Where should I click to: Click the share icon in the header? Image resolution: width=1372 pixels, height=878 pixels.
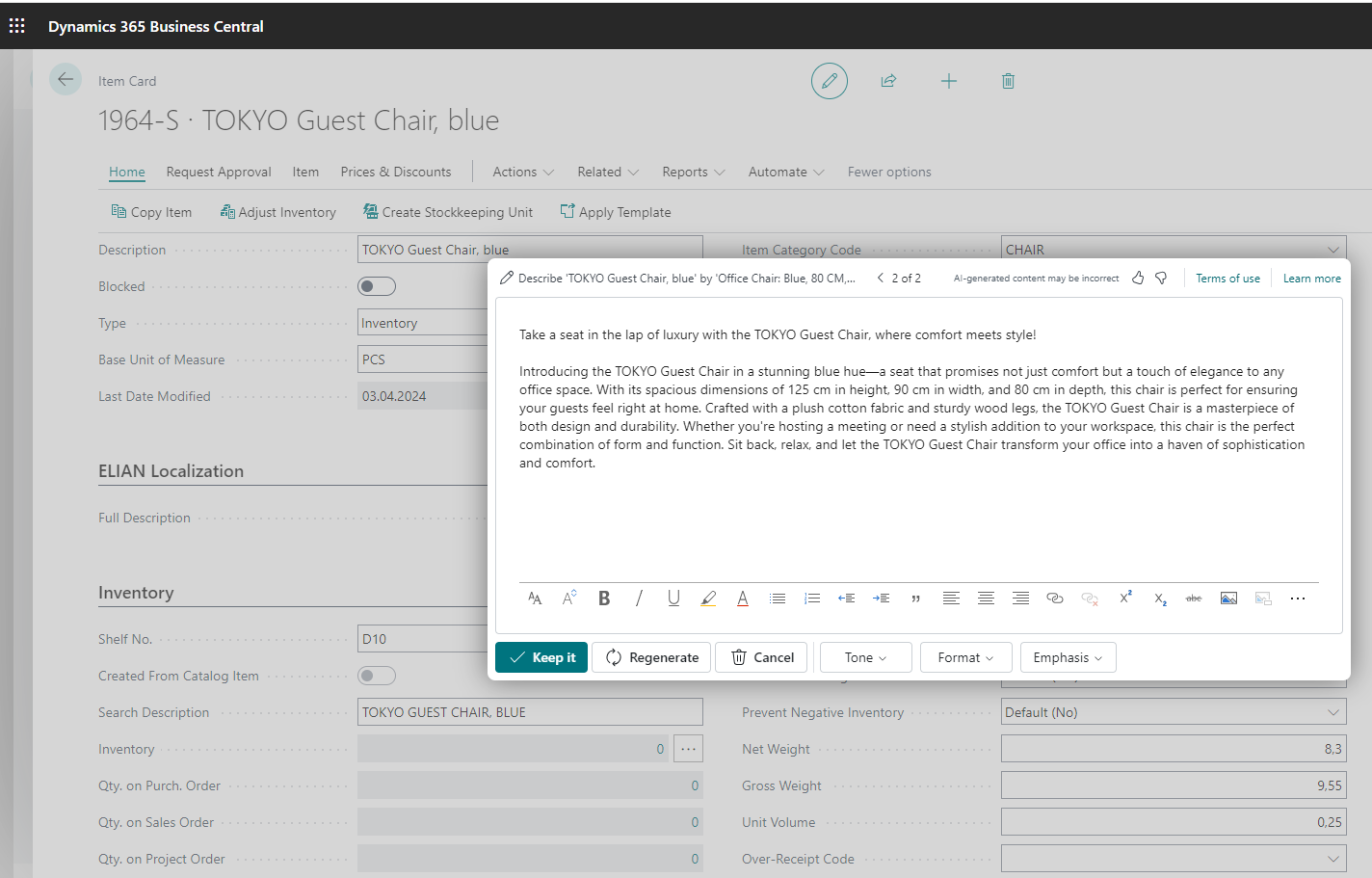point(888,81)
